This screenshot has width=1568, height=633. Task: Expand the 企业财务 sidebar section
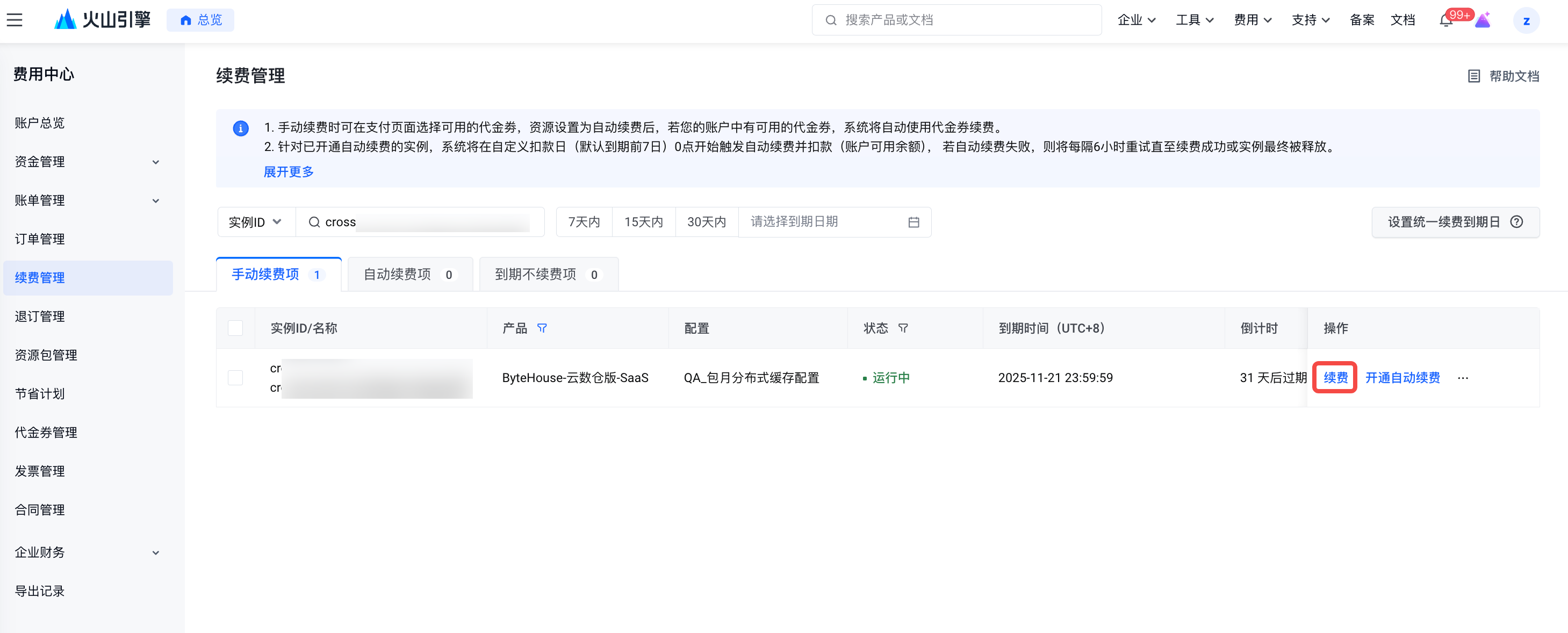coord(87,552)
